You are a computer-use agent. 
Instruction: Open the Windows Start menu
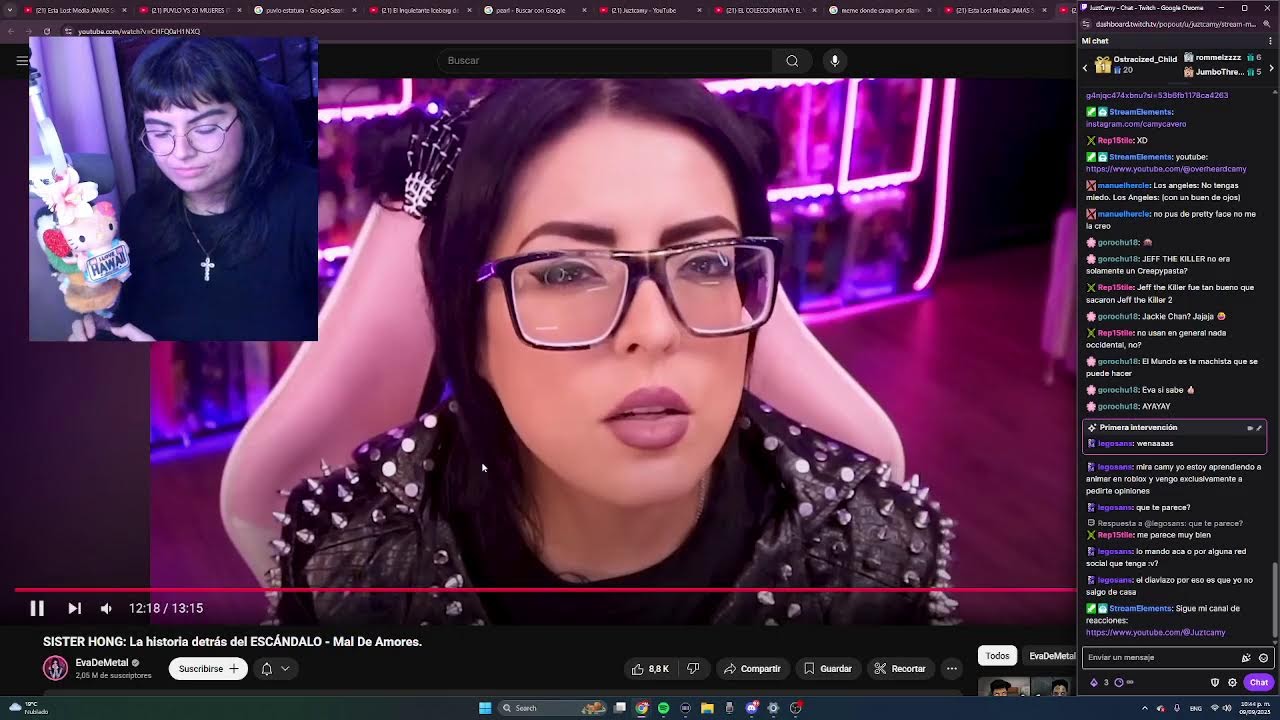pos(485,708)
